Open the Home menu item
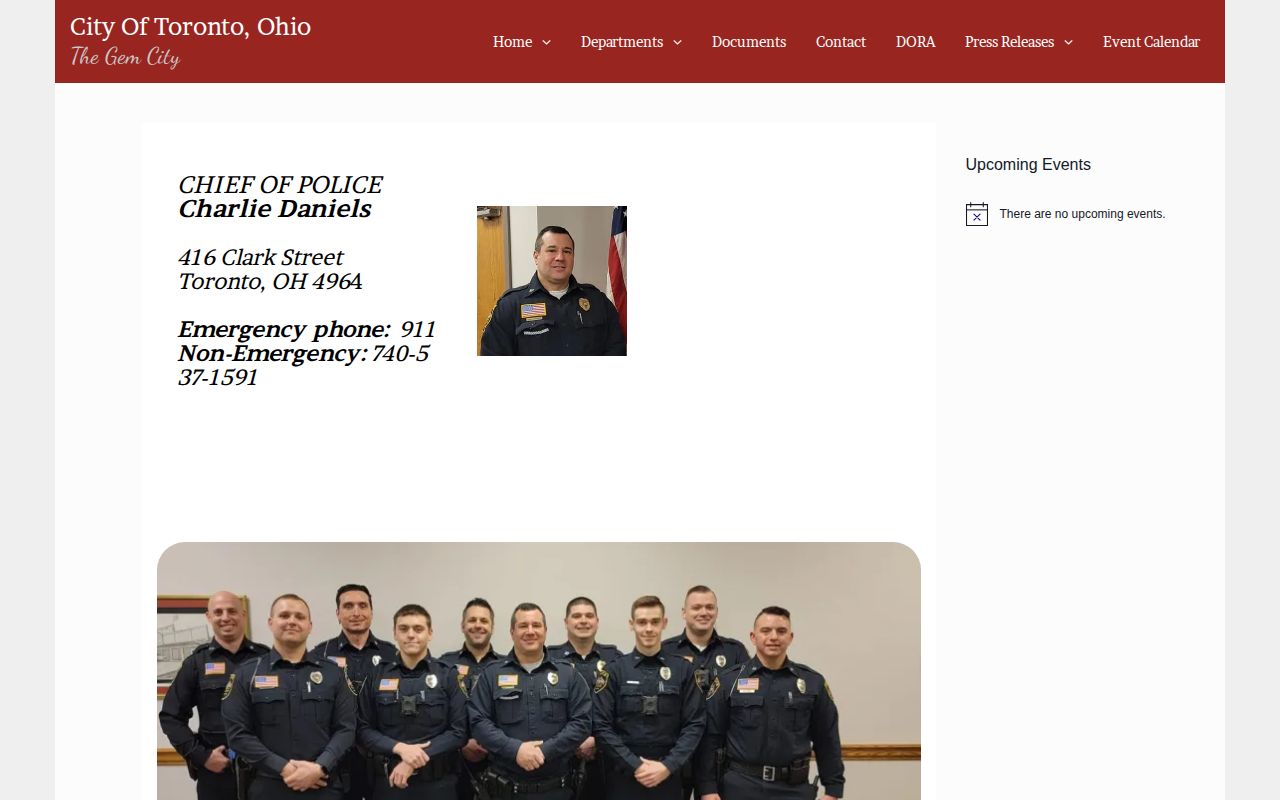This screenshot has height=800, width=1280. (x=512, y=42)
